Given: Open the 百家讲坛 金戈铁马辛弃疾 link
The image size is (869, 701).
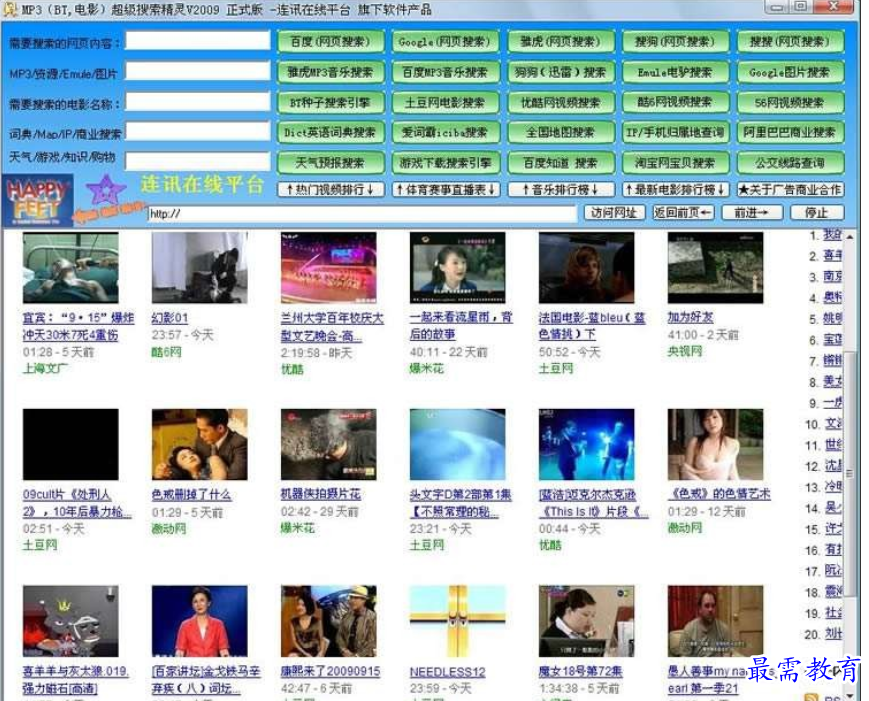Looking at the screenshot, I should [x=206, y=680].
